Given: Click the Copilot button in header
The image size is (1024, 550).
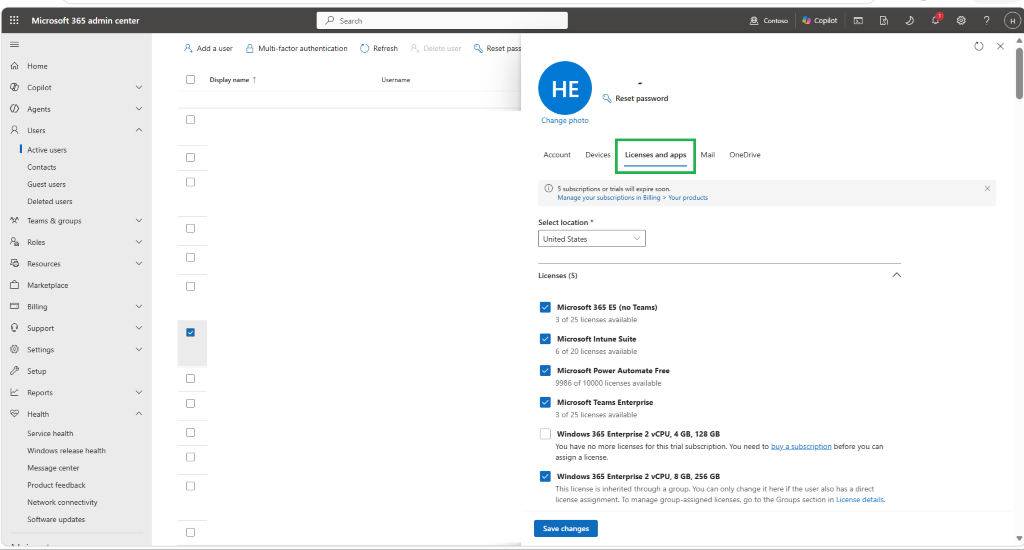Looking at the screenshot, I should (820, 20).
